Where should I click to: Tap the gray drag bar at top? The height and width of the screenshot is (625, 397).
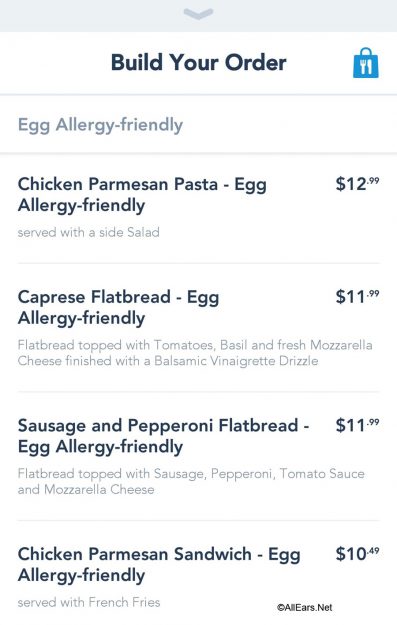(198, 16)
